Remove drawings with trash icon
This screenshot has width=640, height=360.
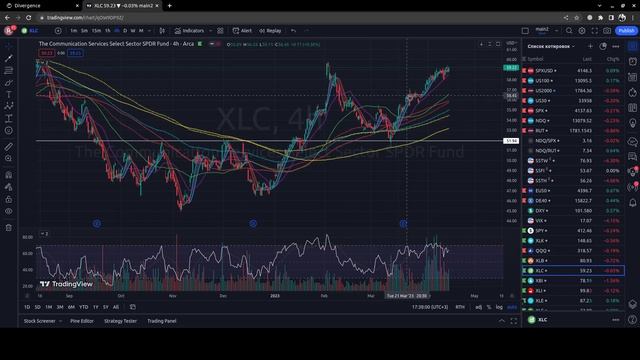(x=9, y=228)
